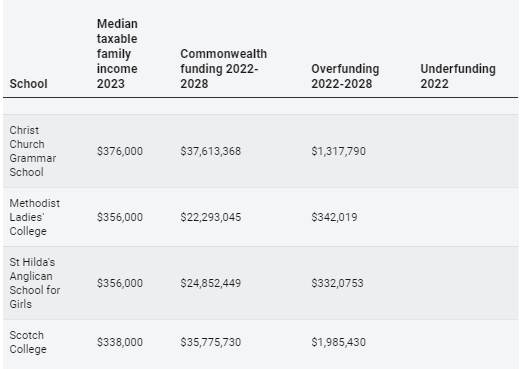This screenshot has width=522, height=369.
Task: Select the Overfunding 2022-2028 column header
Action: (345, 76)
